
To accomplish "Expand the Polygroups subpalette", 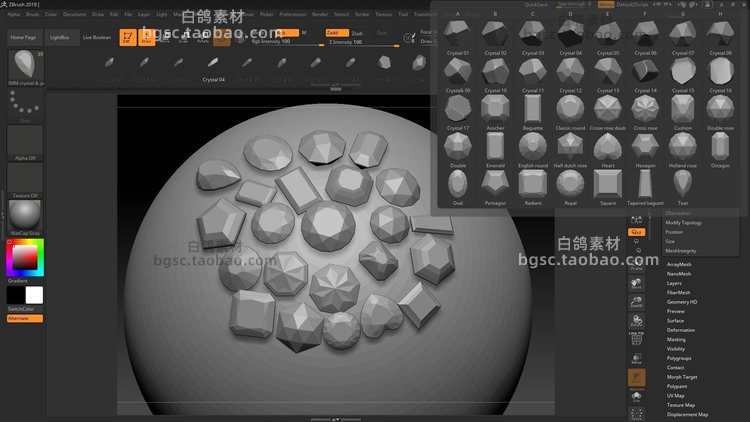I will click(x=679, y=358).
